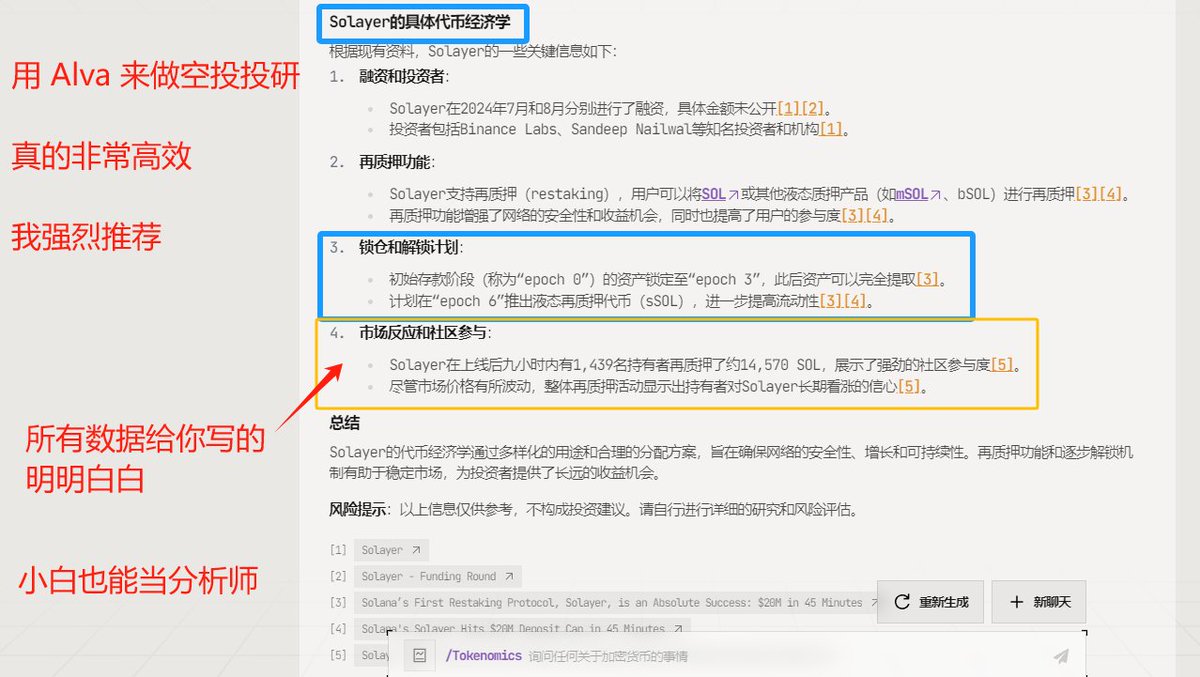Click citation [4] after 用户的参与度

877,215
